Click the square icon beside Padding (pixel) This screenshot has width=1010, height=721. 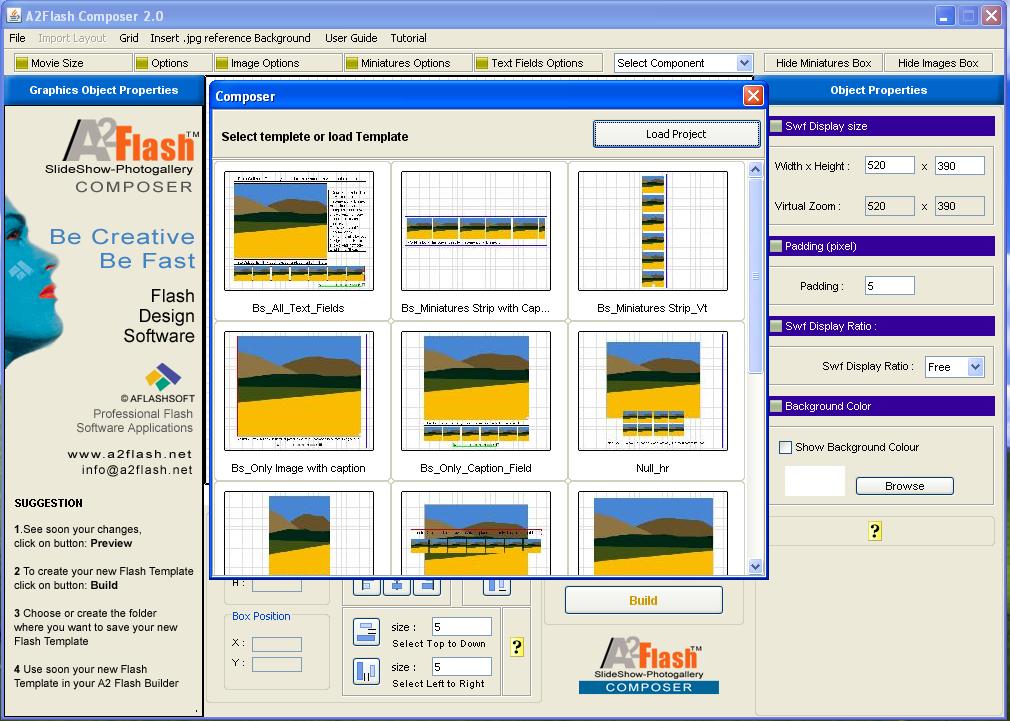[x=776, y=246]
